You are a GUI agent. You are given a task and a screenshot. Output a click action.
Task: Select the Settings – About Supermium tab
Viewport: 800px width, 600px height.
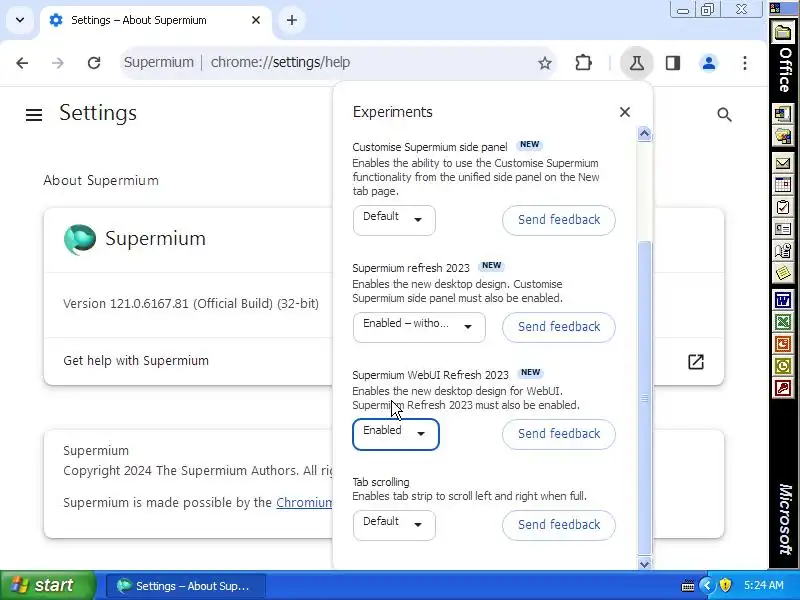(156, 20)
